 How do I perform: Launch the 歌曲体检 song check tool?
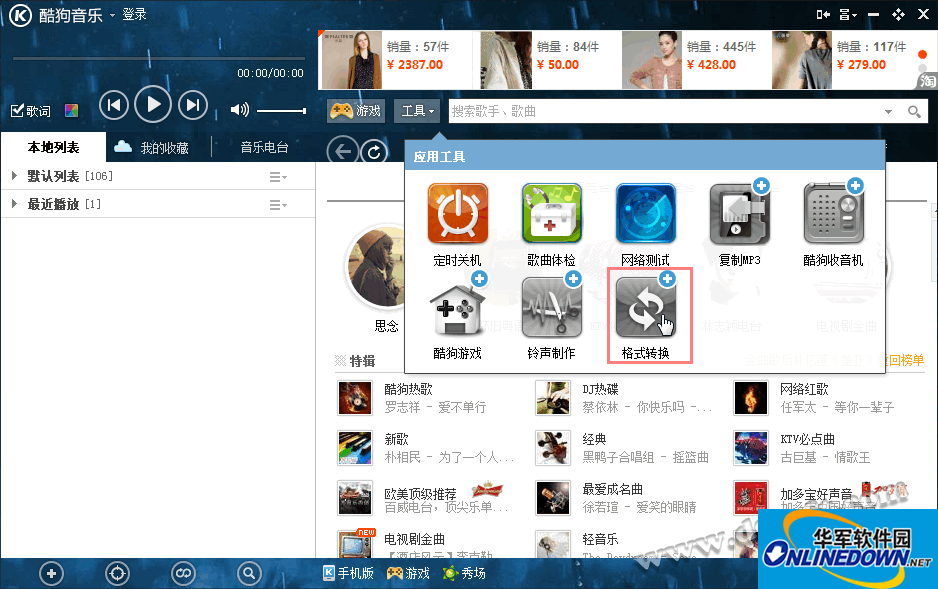click(x=552, y=225)
